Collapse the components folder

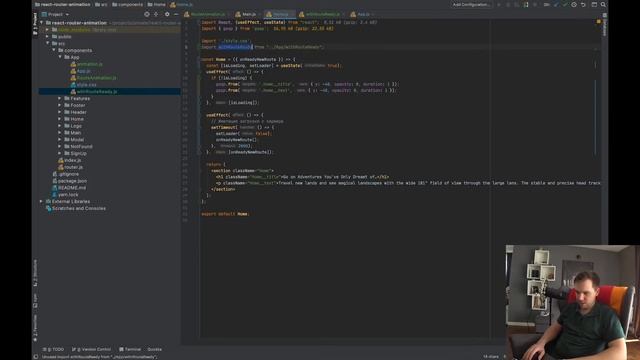pyautogui.click(x=53, y=50)
